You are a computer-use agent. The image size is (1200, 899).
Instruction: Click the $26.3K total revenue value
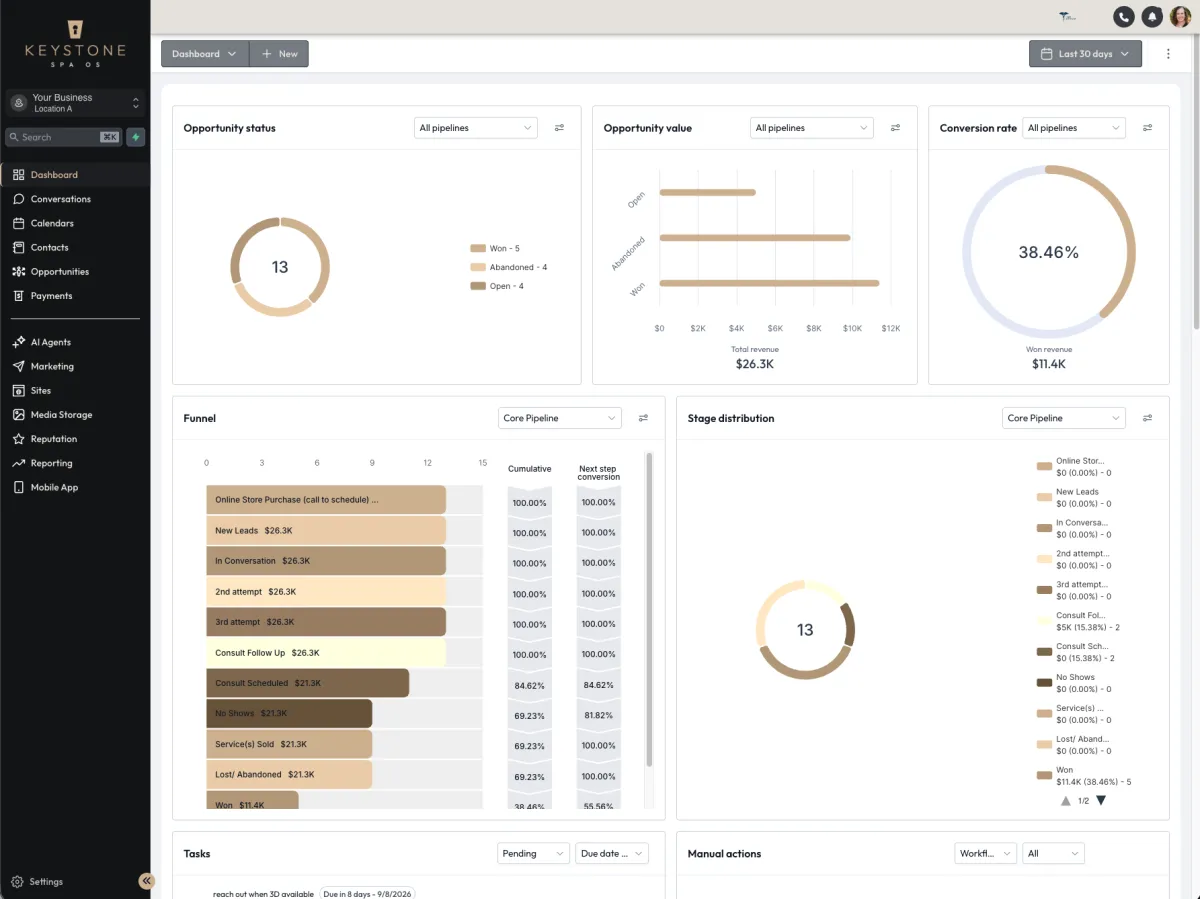pyautogui.click(x=755, y=364)
